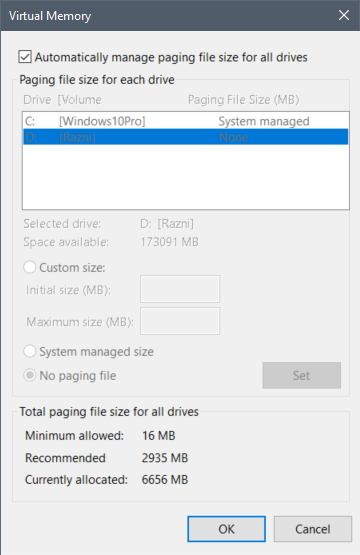Dismiss dialog with Cancel button

(313, 529)
